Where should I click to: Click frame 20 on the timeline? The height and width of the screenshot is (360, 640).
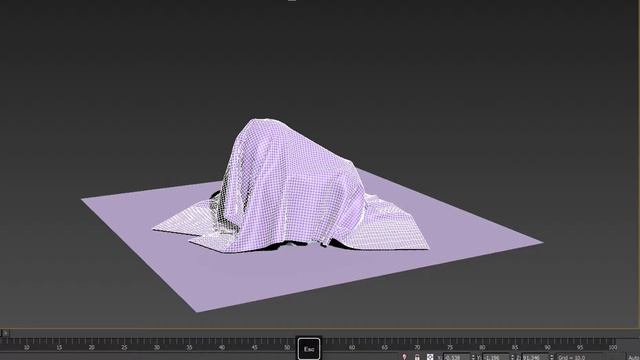(x=91, y=347)
